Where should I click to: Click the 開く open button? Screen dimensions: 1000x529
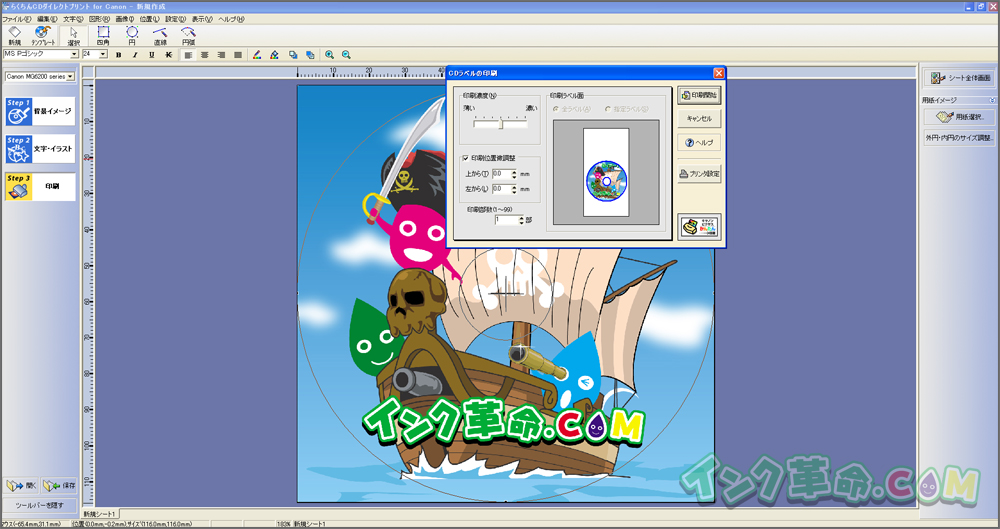[x=21, y=486]
